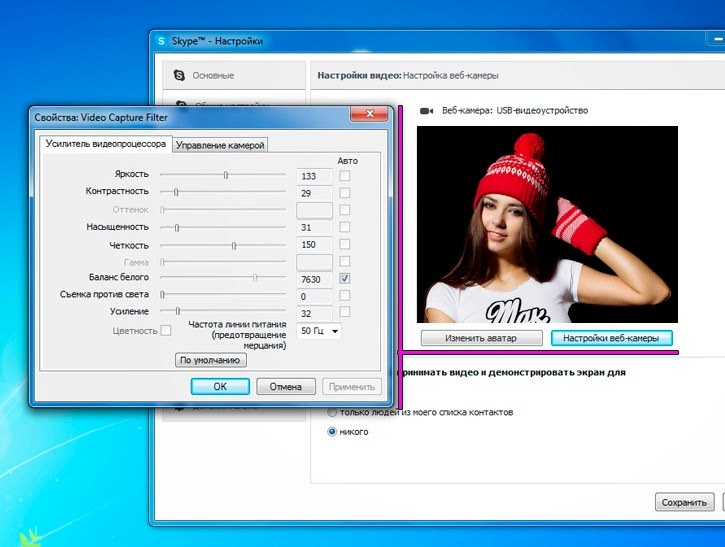
Task: Click Настройки веб-камеры button
Action: pos(611,338)
